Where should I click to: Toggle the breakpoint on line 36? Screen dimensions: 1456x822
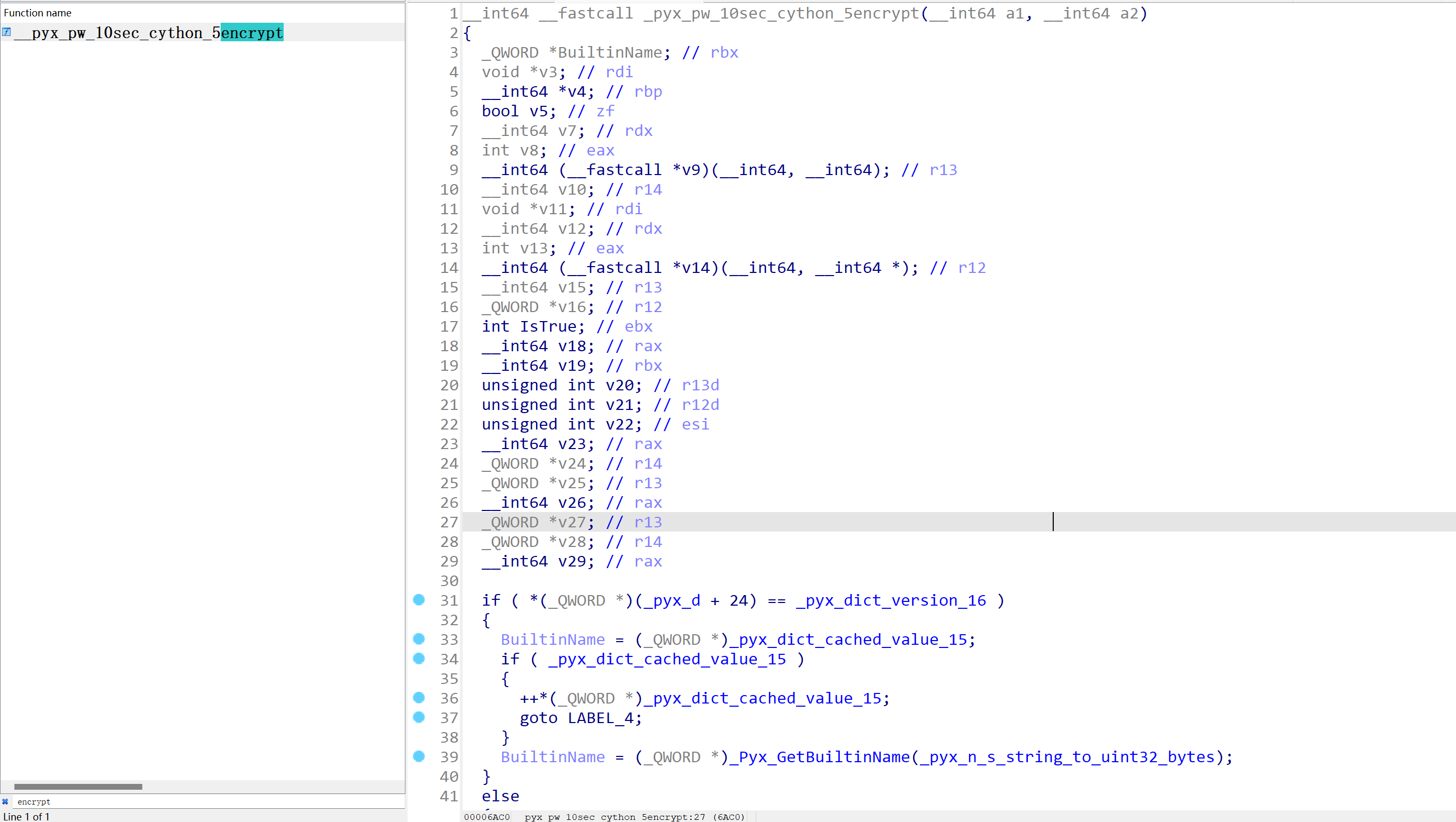tap(419, 698)
